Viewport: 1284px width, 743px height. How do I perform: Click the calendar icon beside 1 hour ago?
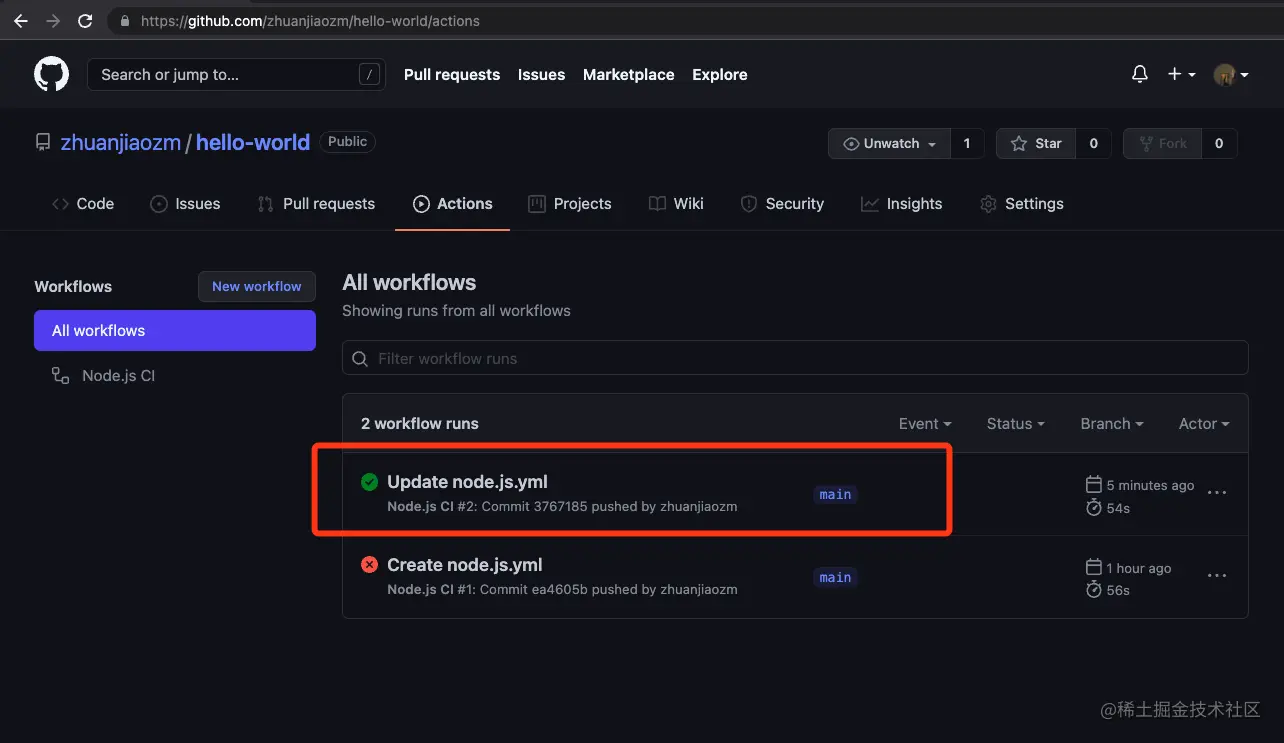(x=1093, y=568)
